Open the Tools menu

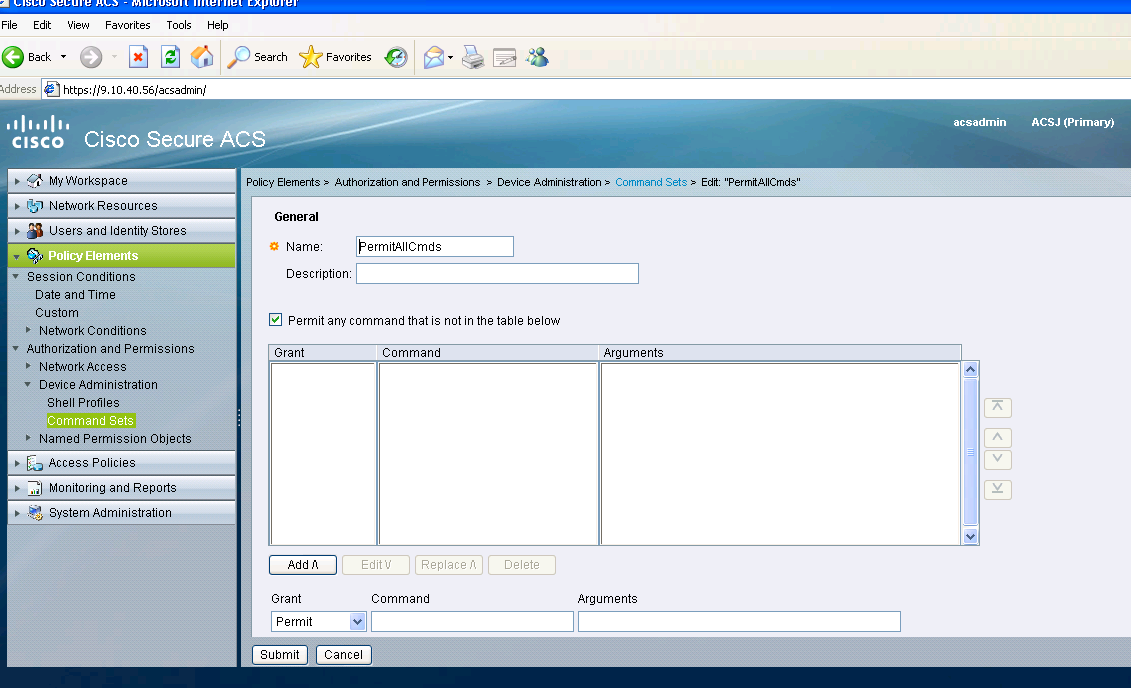pos(179,25)
